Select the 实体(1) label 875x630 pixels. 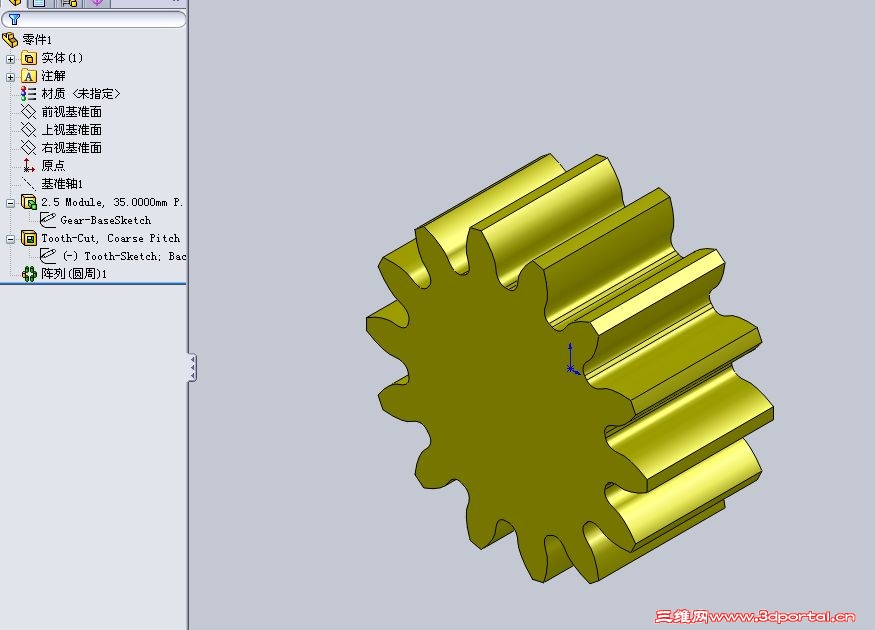point(62,57)
